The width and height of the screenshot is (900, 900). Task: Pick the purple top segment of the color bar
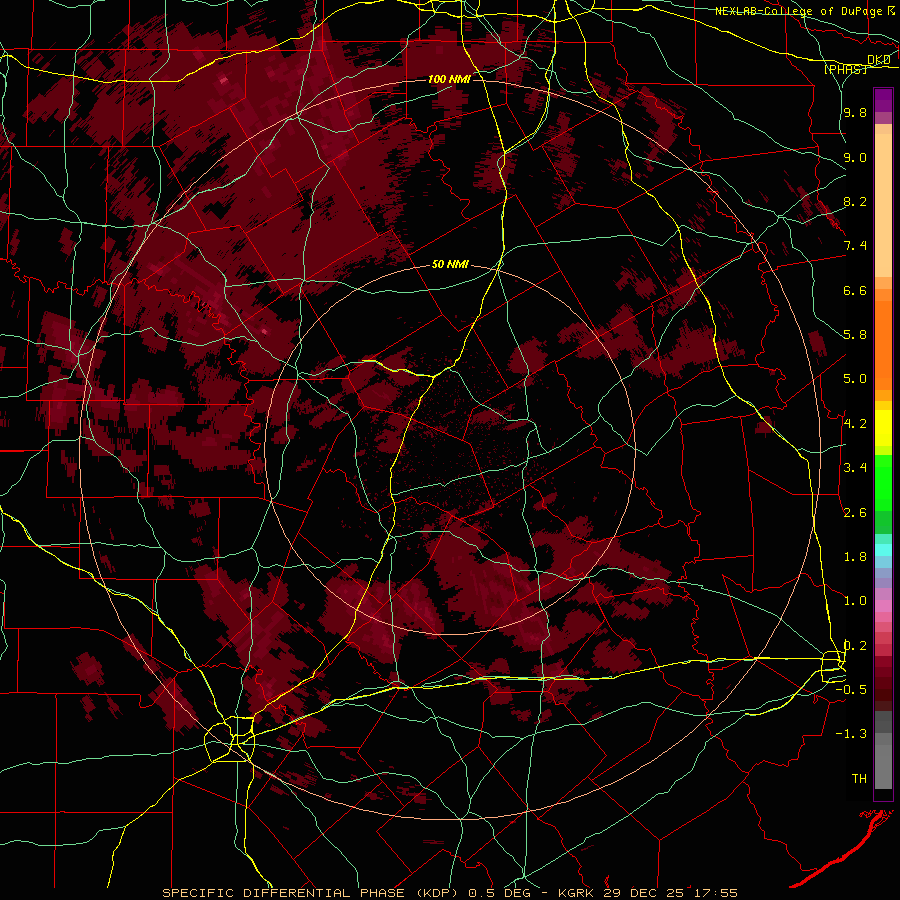click(x=883, y=100)
